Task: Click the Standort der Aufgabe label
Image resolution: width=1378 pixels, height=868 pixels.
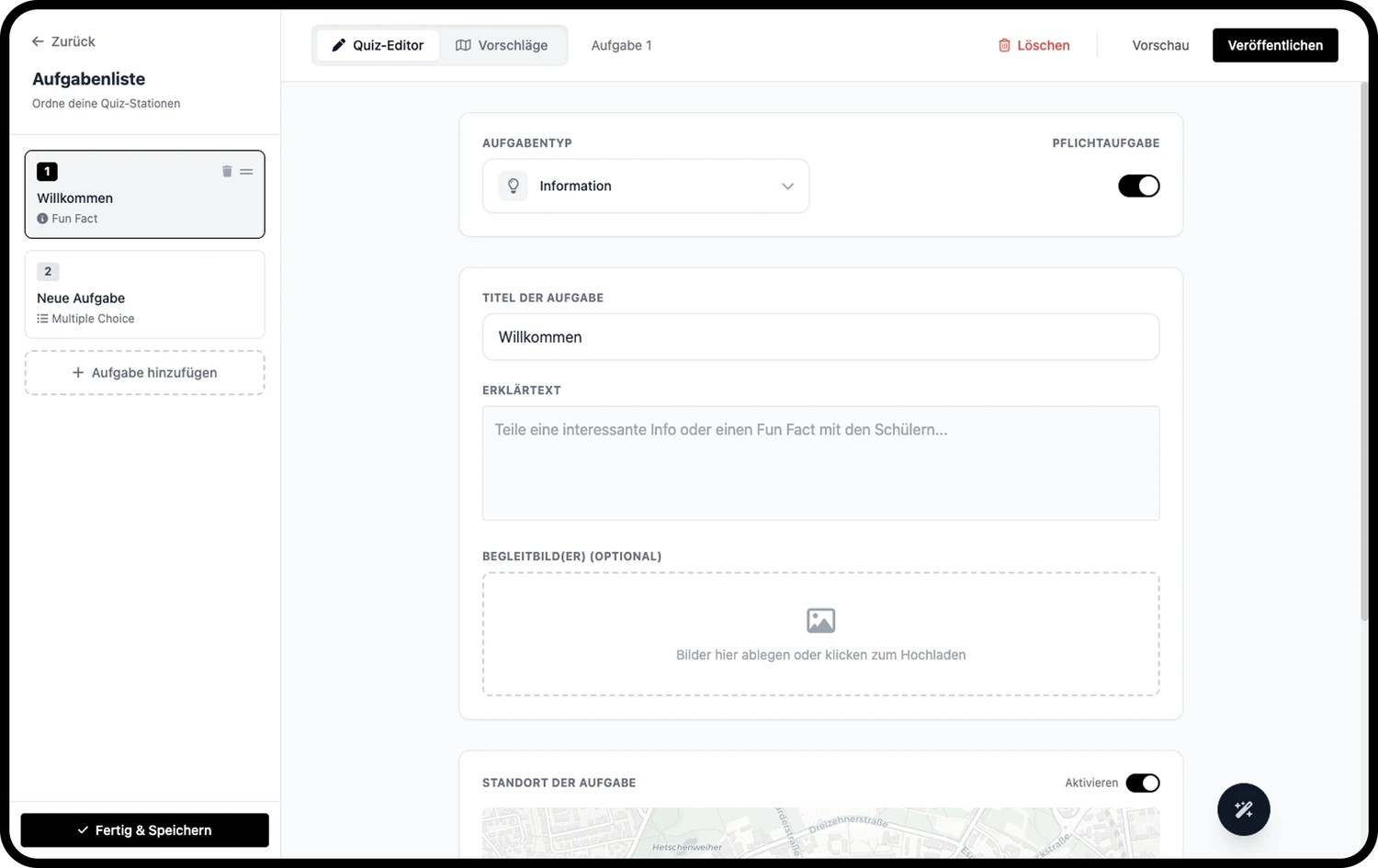Action: click(559, 783)
